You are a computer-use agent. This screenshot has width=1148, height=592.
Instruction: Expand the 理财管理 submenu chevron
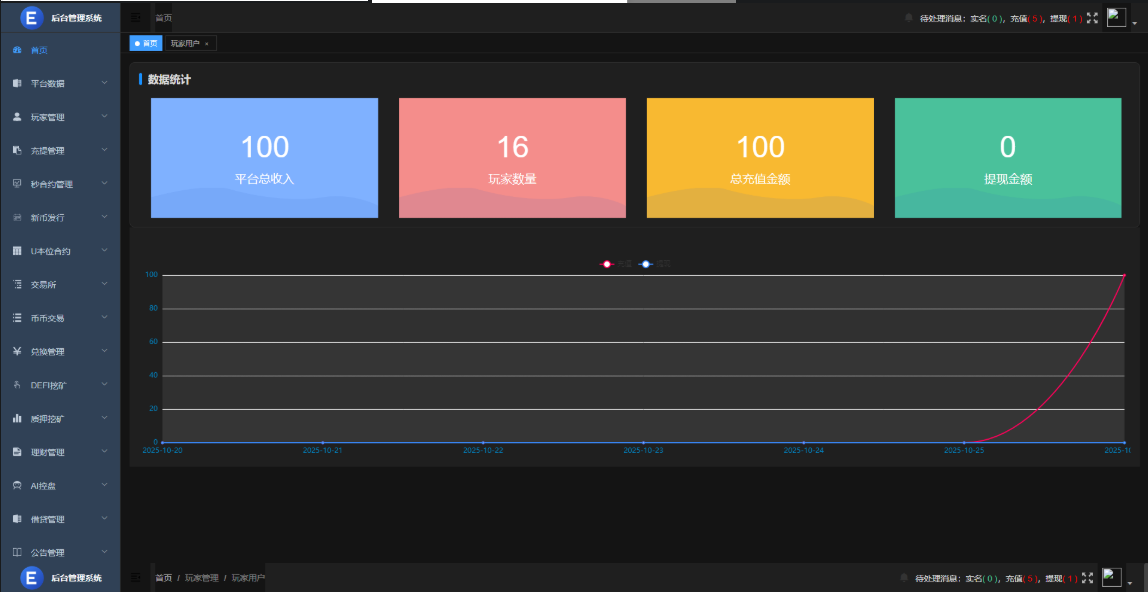coord(104,451)
